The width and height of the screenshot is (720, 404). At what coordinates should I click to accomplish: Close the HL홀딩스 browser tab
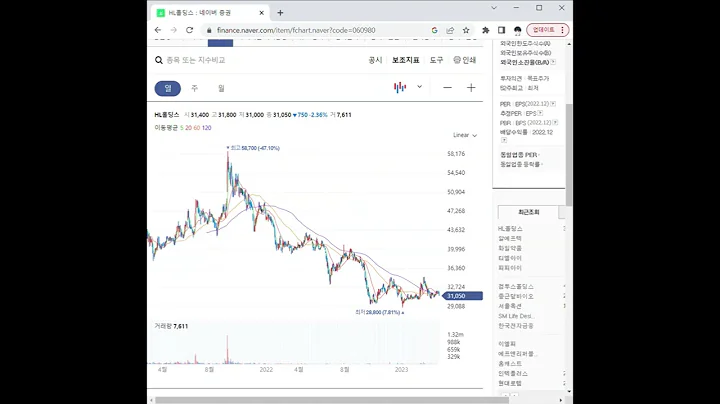click(262, 13)
